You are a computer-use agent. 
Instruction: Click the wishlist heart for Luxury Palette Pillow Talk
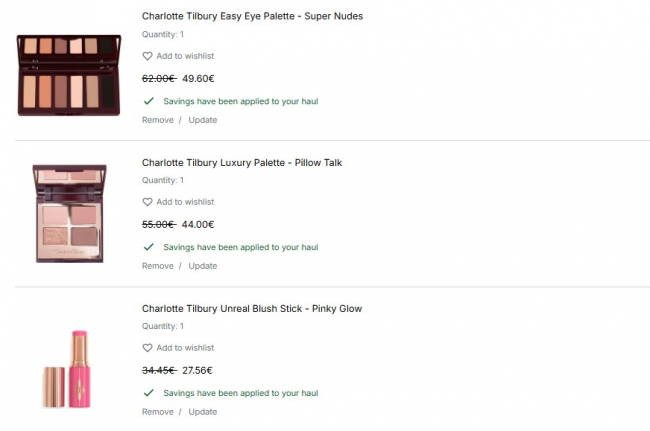(x=147, y=202)
